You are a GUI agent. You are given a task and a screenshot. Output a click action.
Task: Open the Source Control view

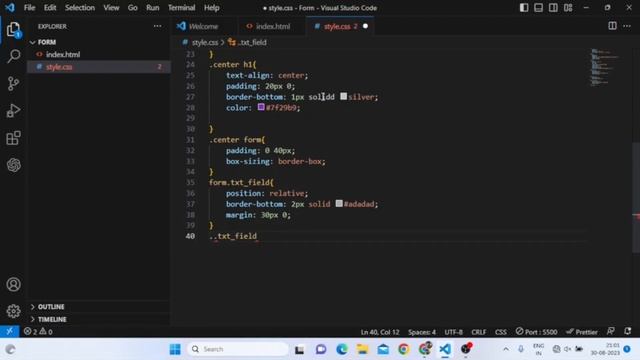[13, 83]
